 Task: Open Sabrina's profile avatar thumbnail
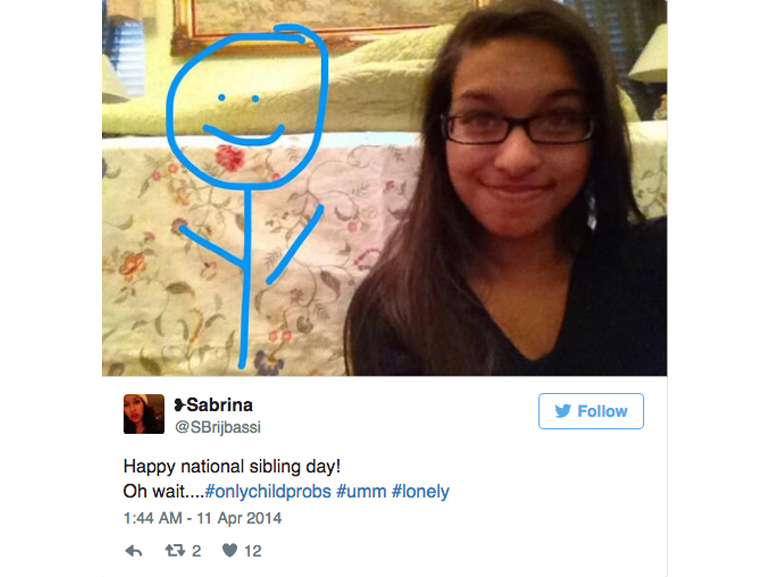(144, 414)
